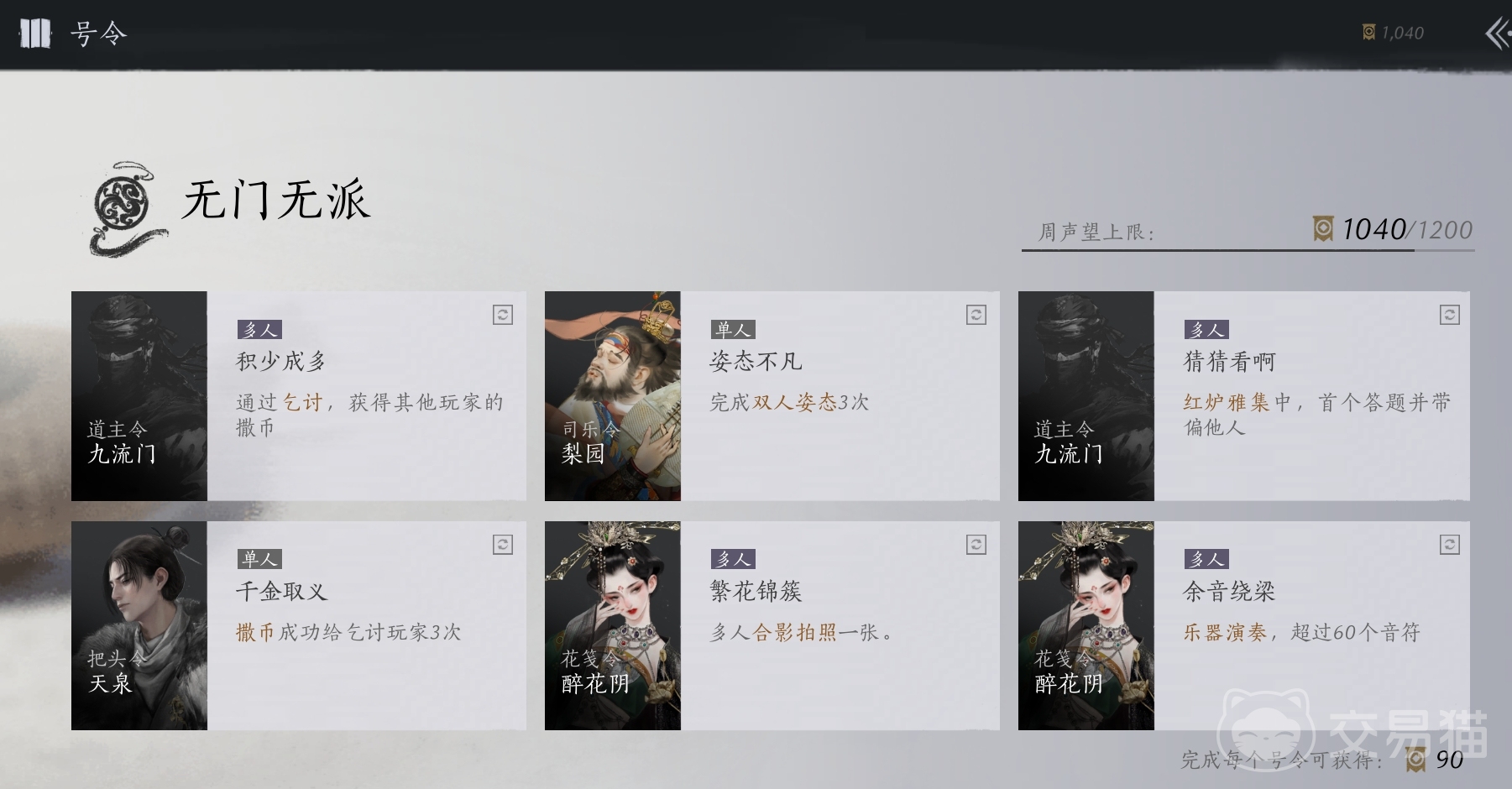Click the highlighted 乞讨 keyword link
The height and width of the screenshot is (789, 1512).
tap(302, 403)
